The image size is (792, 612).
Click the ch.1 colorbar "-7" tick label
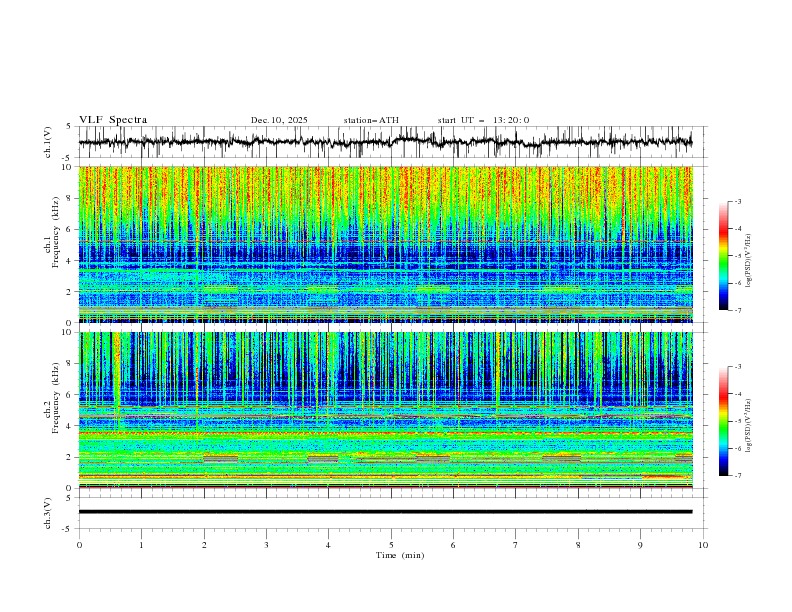(738, 310)
